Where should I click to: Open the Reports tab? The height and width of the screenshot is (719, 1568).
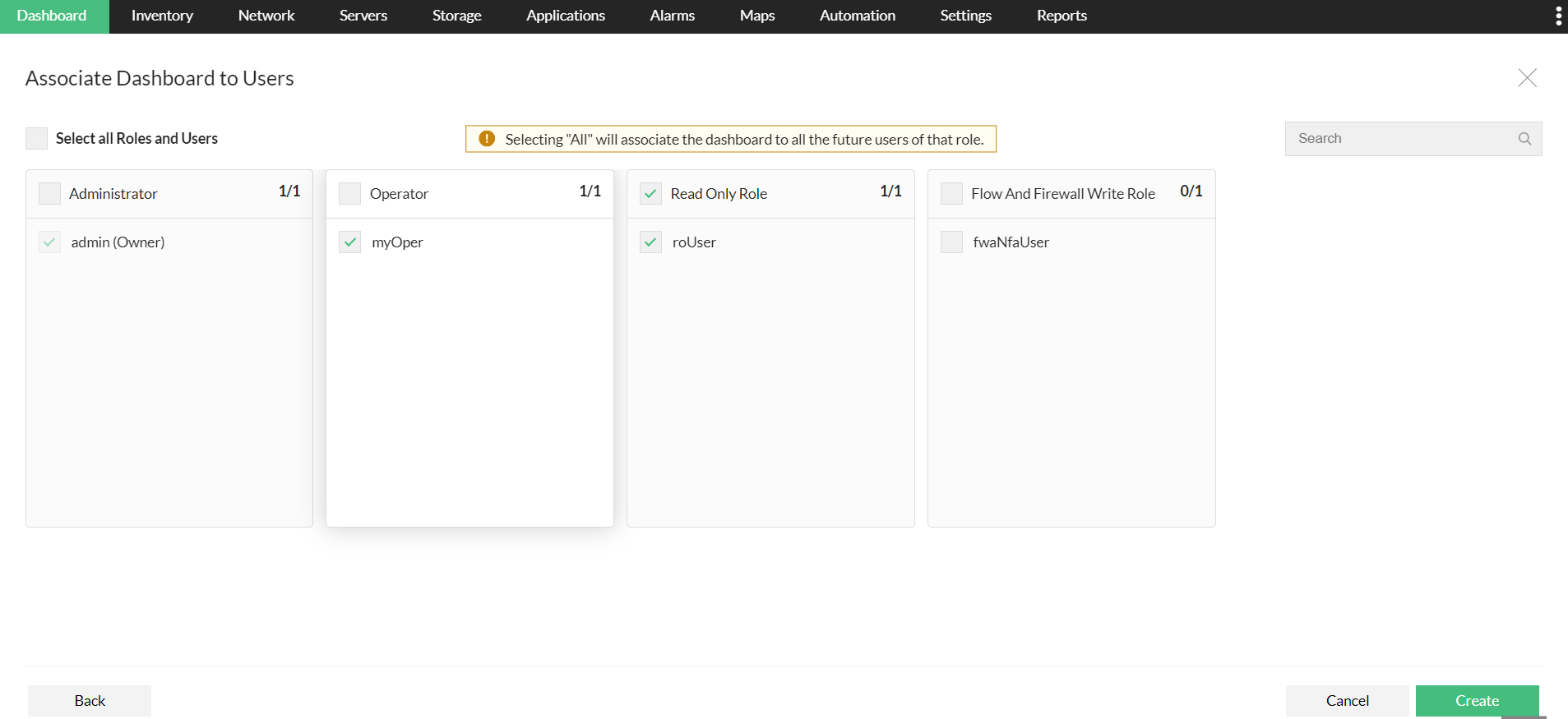tap(1062, 16)
